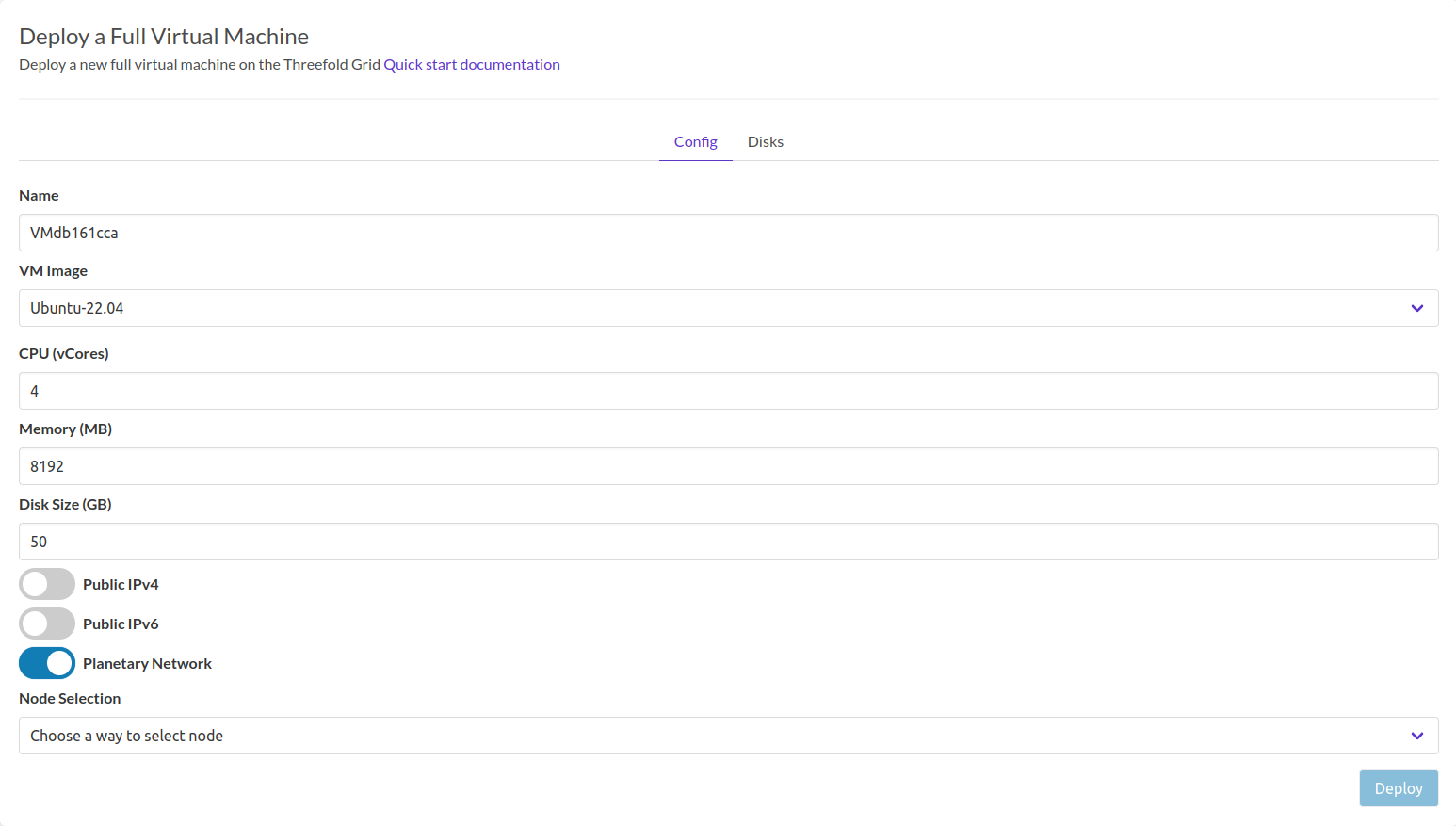Disable the Planetary Network toggle
The width and height of the screenshot is (1456, 826).
pyautogui.click(x=47, y=663)
